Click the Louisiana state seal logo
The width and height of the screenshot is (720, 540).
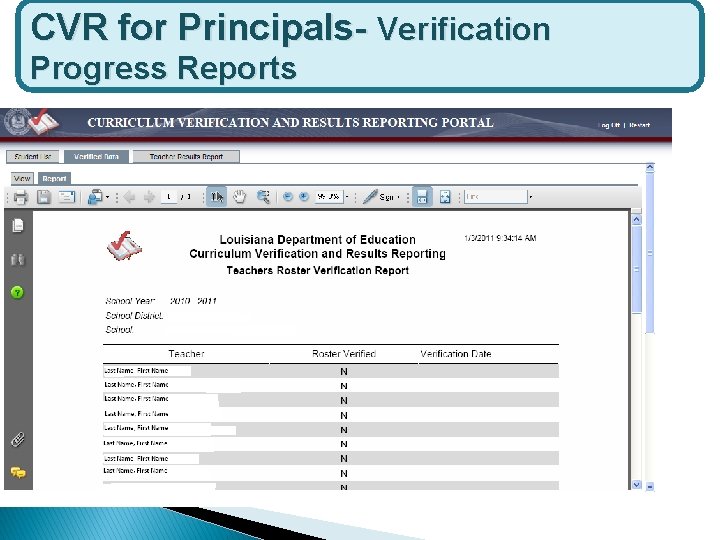16,122
